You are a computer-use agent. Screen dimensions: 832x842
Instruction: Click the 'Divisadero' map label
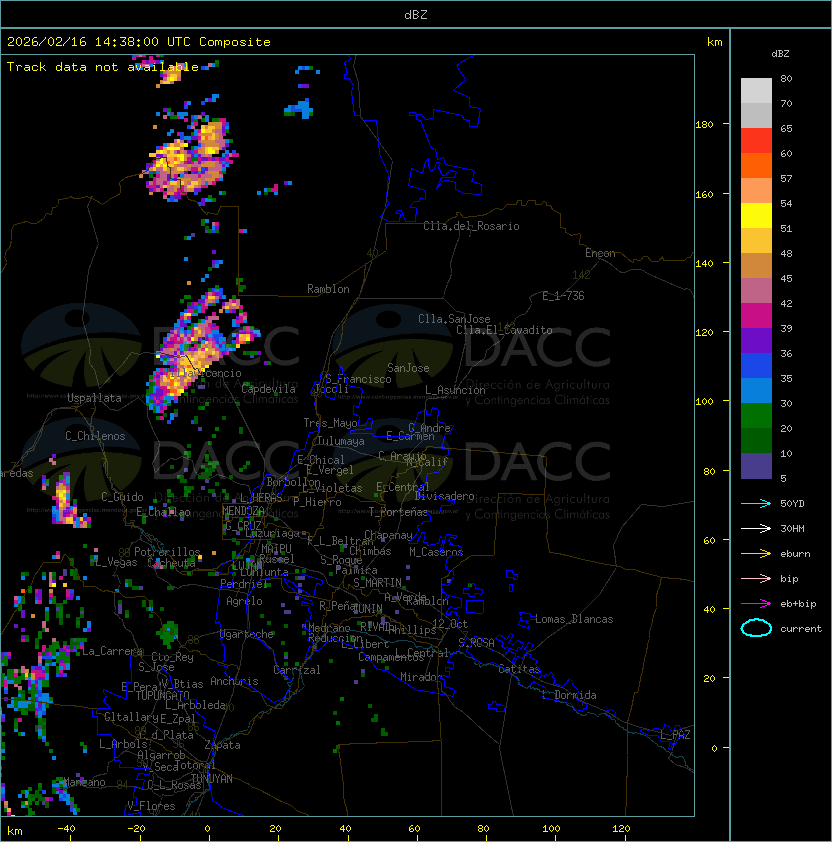point(444,496)
